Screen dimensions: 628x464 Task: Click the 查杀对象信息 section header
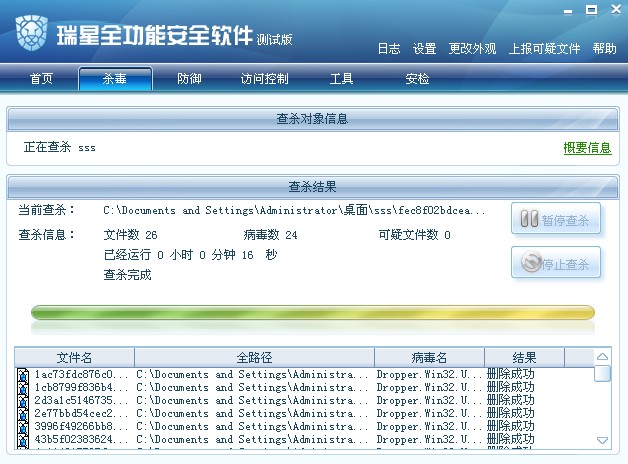313,119
